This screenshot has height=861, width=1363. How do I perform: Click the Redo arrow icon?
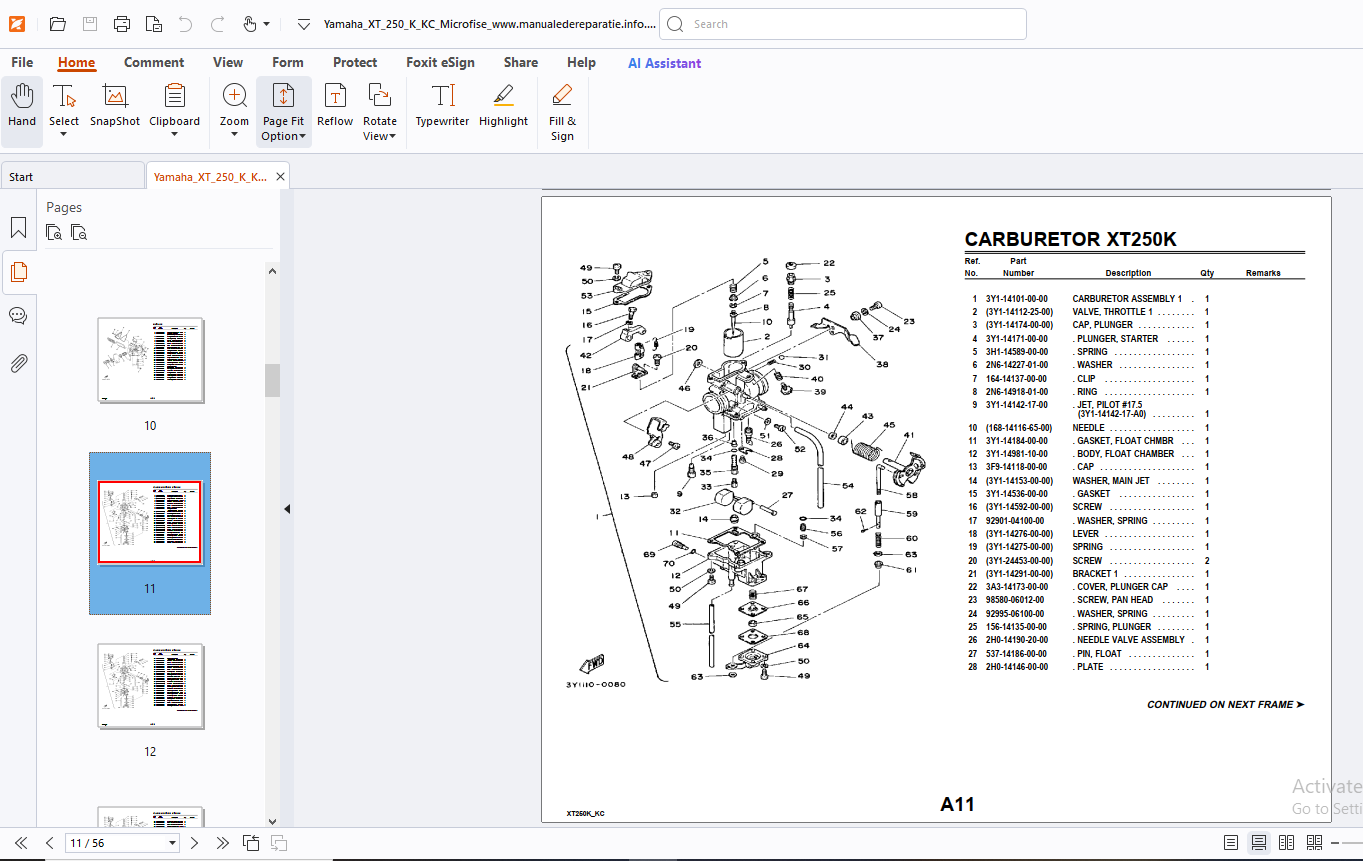(217, 24)
